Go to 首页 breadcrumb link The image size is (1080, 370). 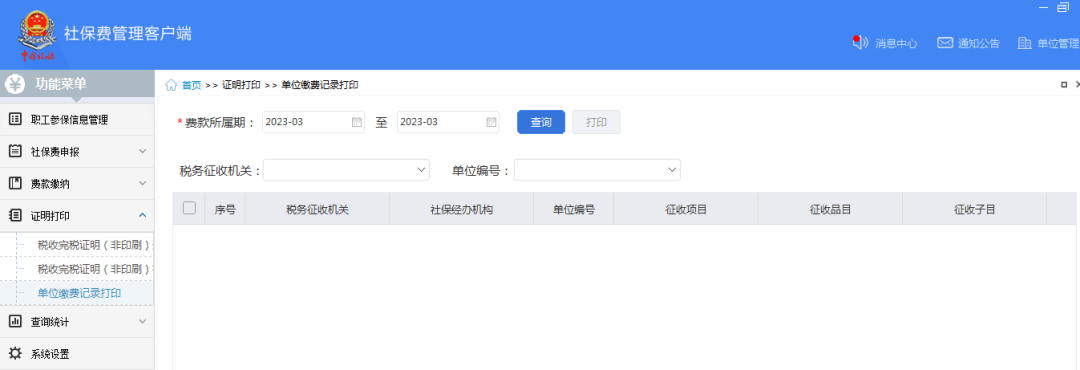pyautogui.click(x=191, y=85)
